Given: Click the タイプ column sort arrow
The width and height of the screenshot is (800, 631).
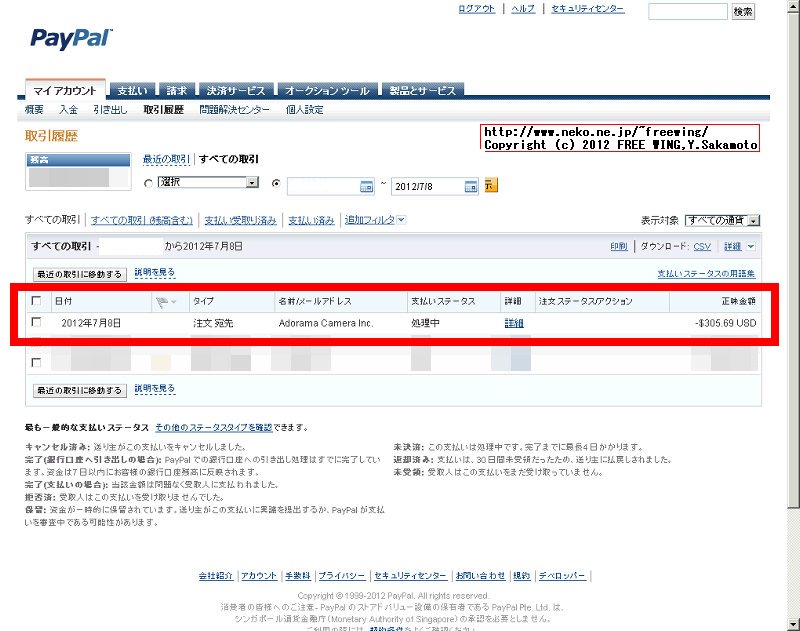Looking at the screenshot, I should pyautogui.click(x=200, y=300).
